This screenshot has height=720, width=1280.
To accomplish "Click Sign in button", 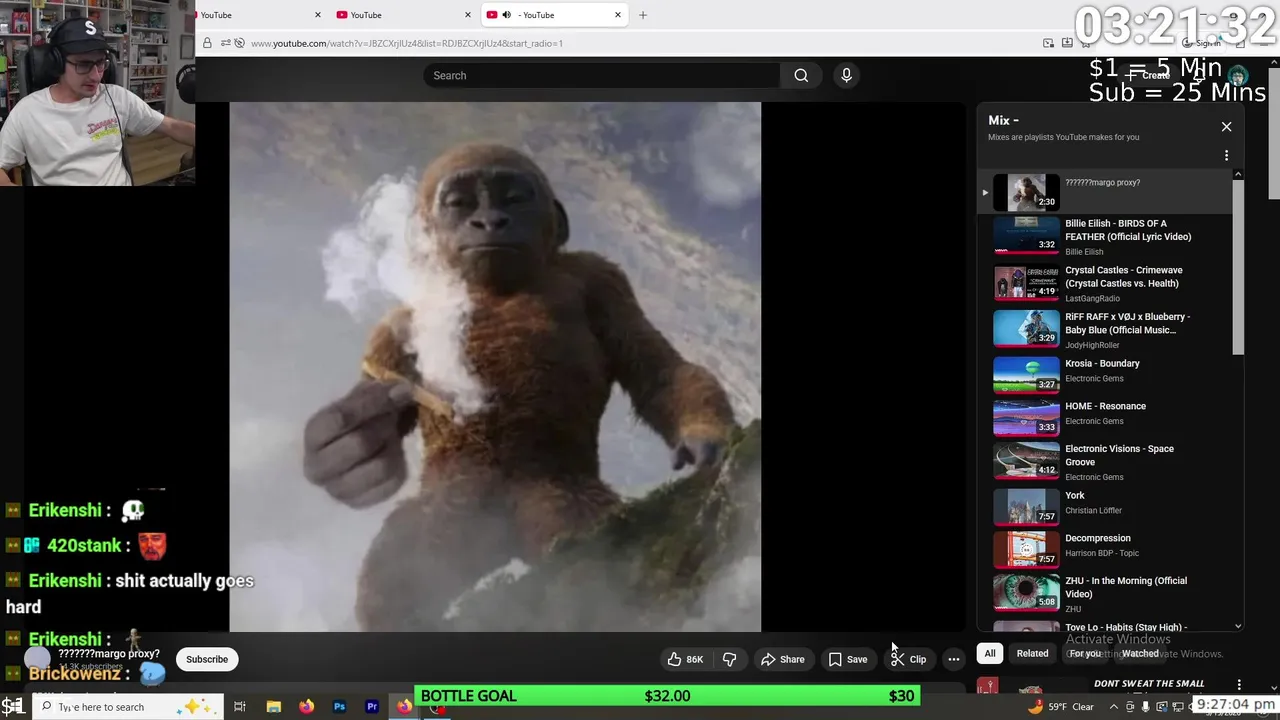I will (1201, 43).
